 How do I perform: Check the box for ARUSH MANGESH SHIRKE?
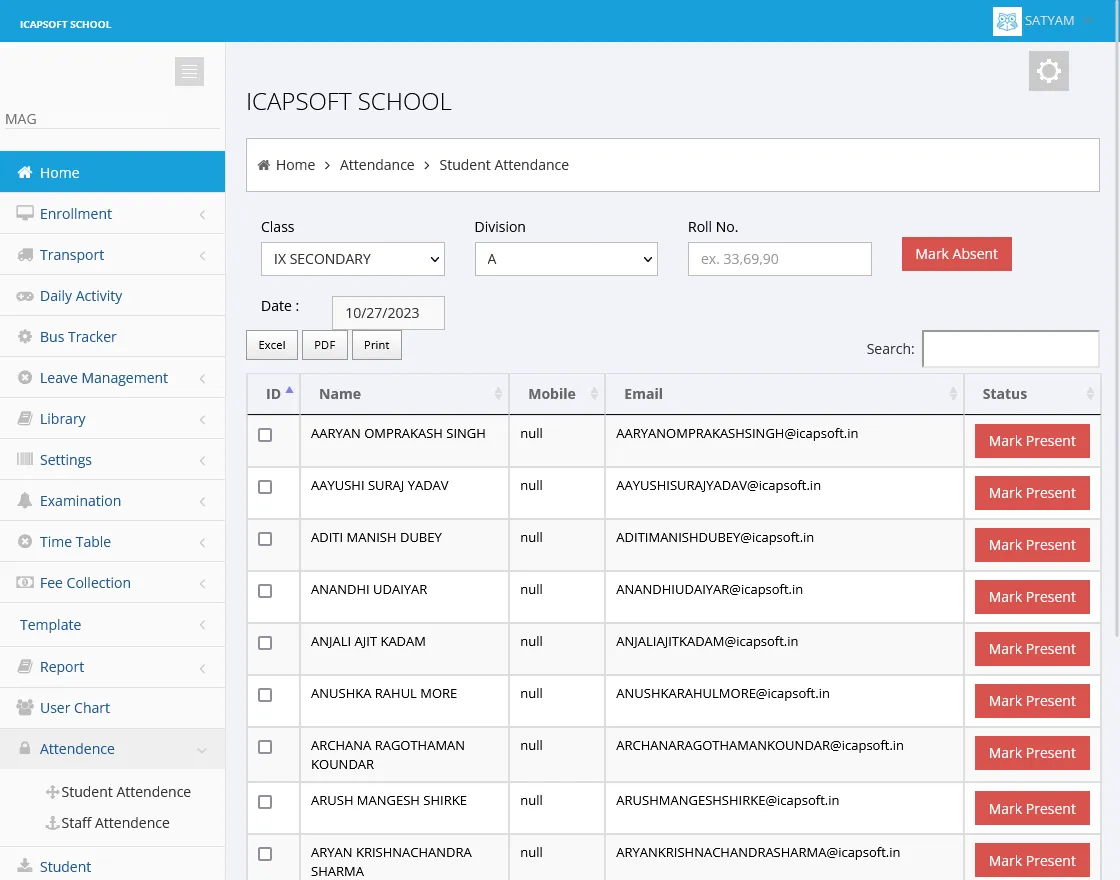(265, 802)
